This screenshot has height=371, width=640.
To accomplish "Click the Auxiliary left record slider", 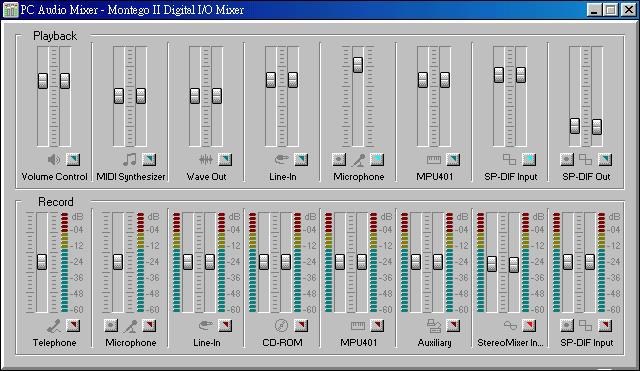I will tap(416, 262).
